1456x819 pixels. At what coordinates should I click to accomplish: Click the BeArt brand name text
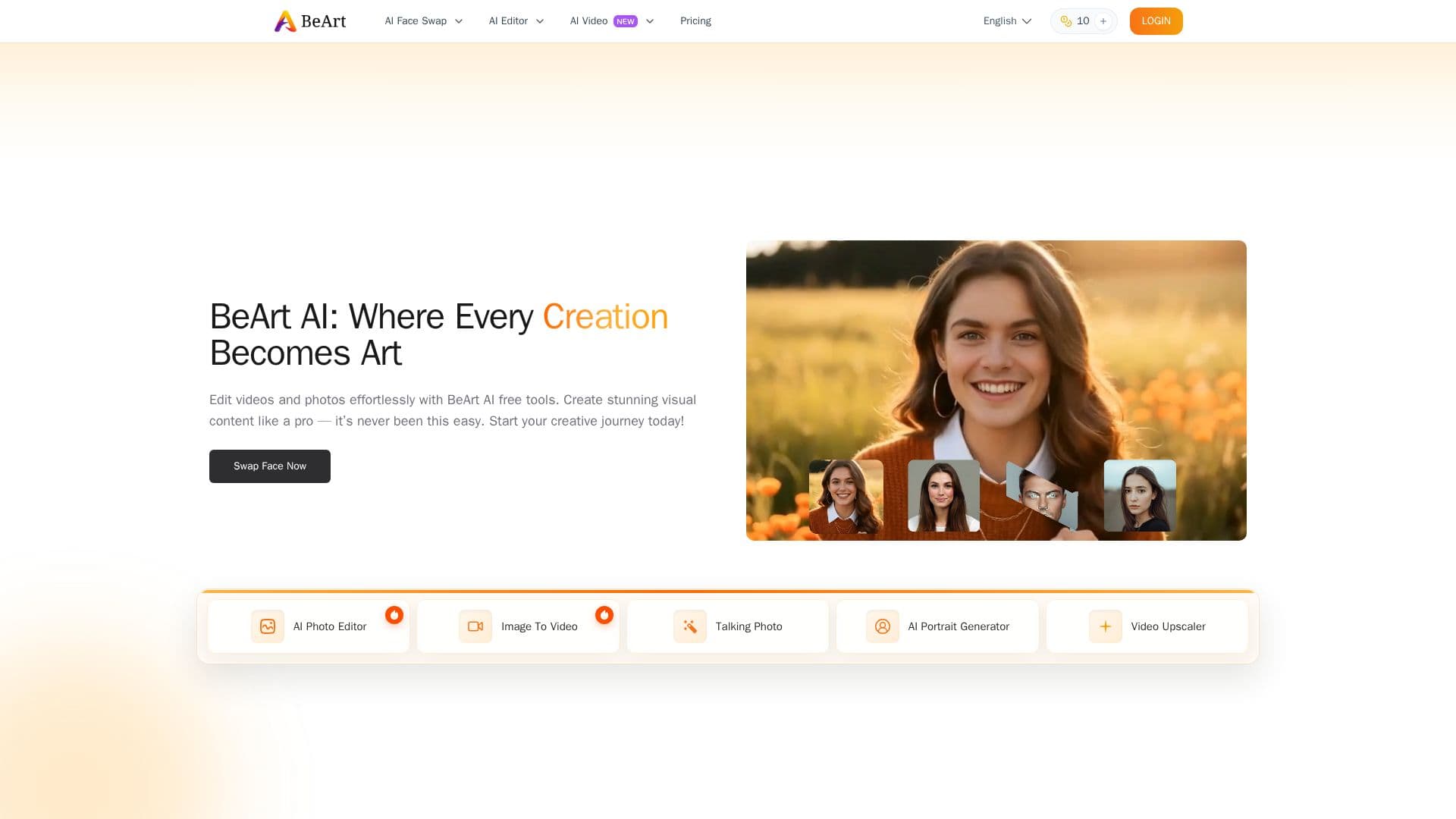coord(323,21)
